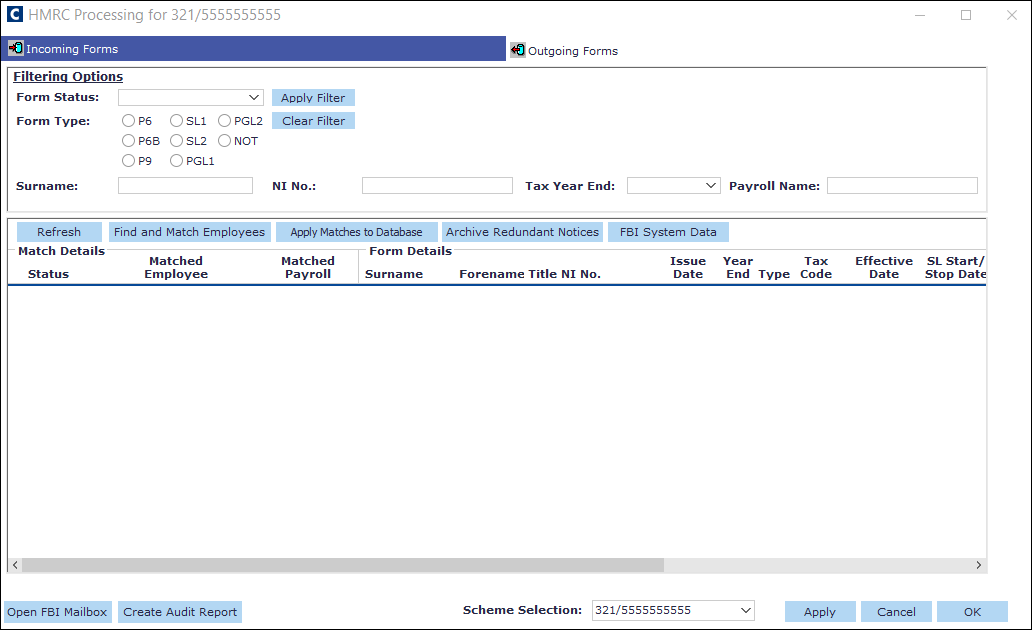Image resolution: width=1032 pixels, height=630 pixels.
Task: Open the Scheme Selection dropdown
Action: click(x=673, y=610)
